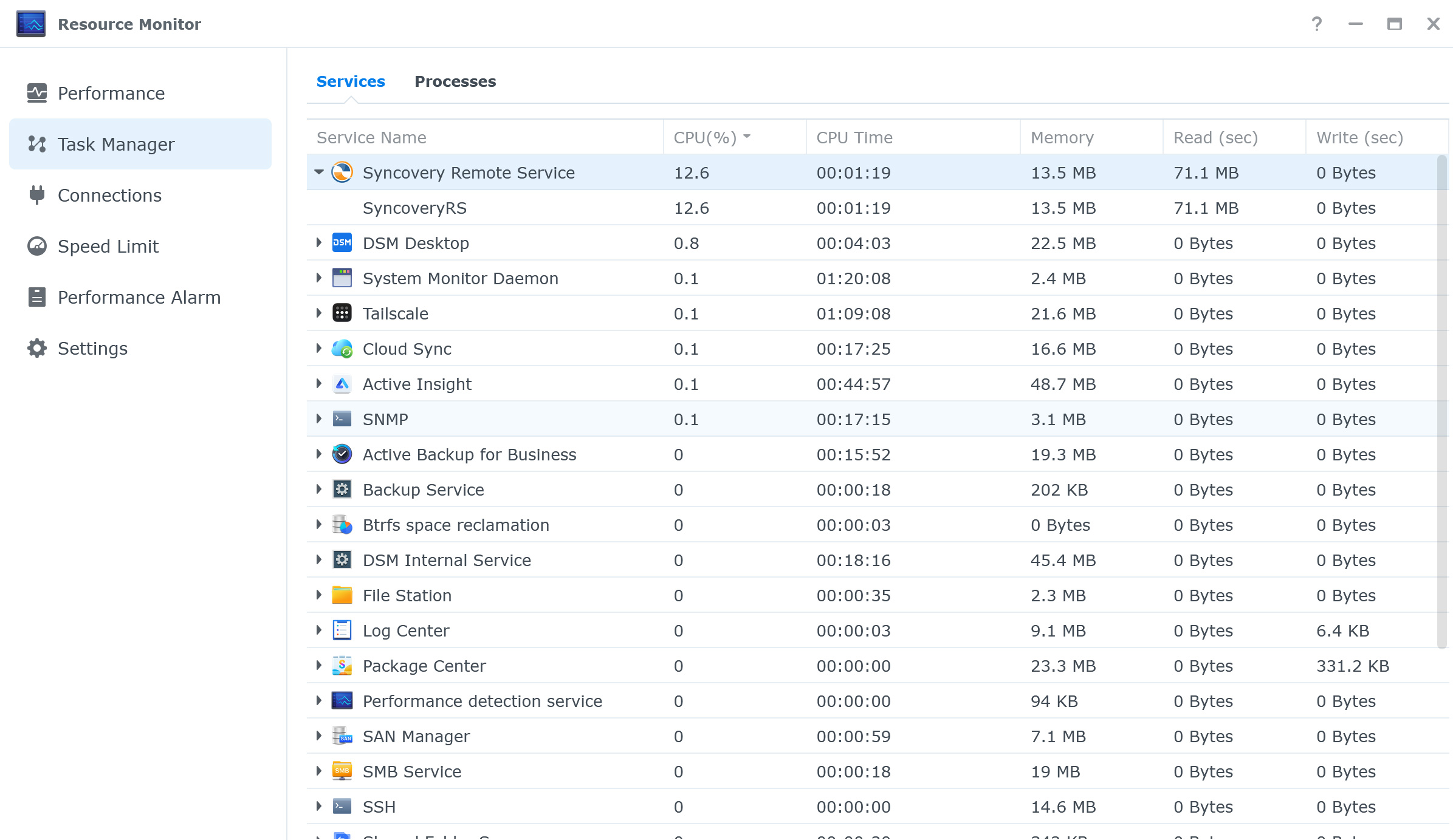This screenshot has height=840, width=1453.
Task: Expand the DSM Desktop row
Action: pos(319,243)
